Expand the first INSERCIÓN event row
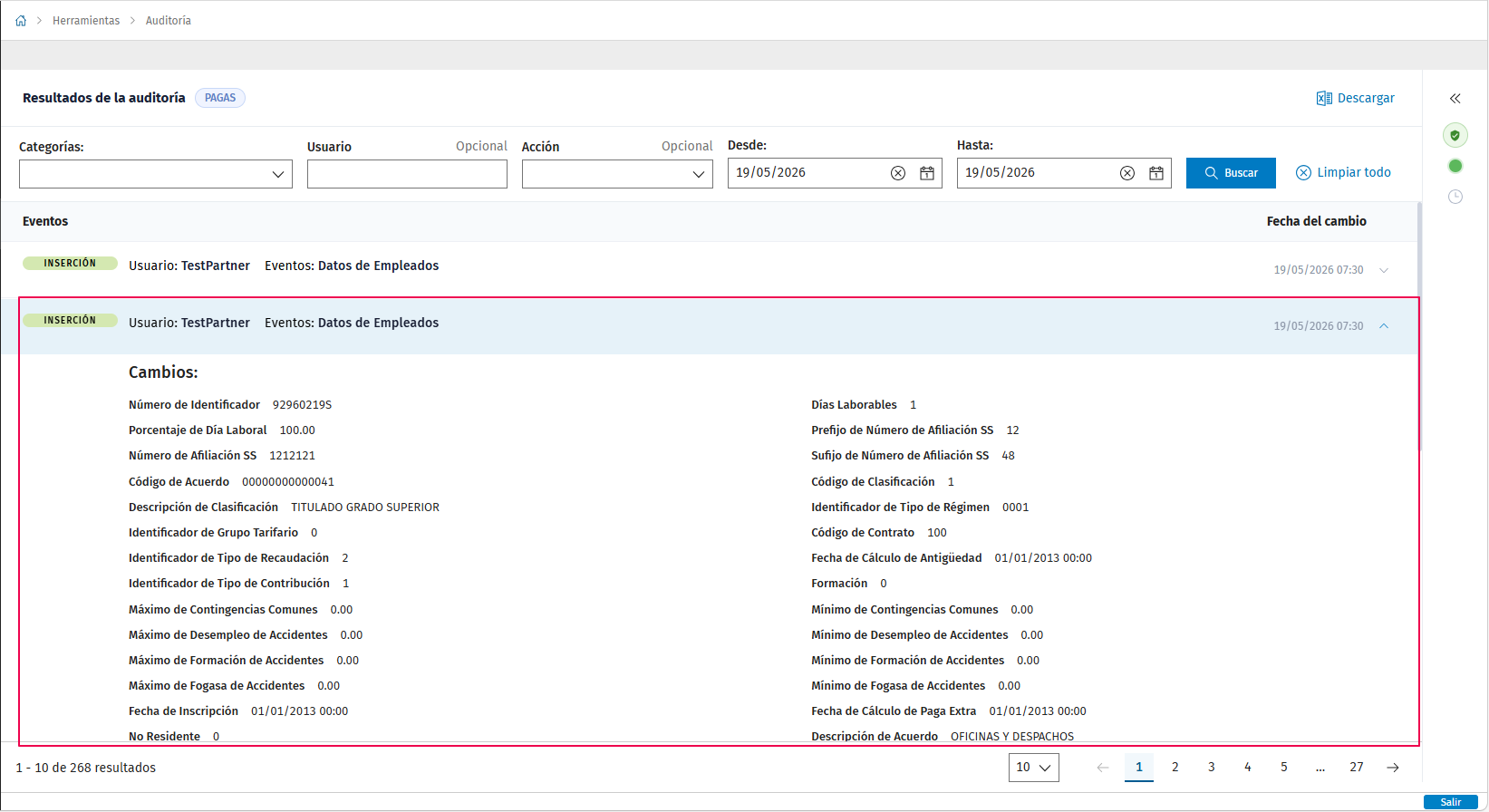The height and width of the screenshot is (812, 1489). click(x=1384, y=270)
